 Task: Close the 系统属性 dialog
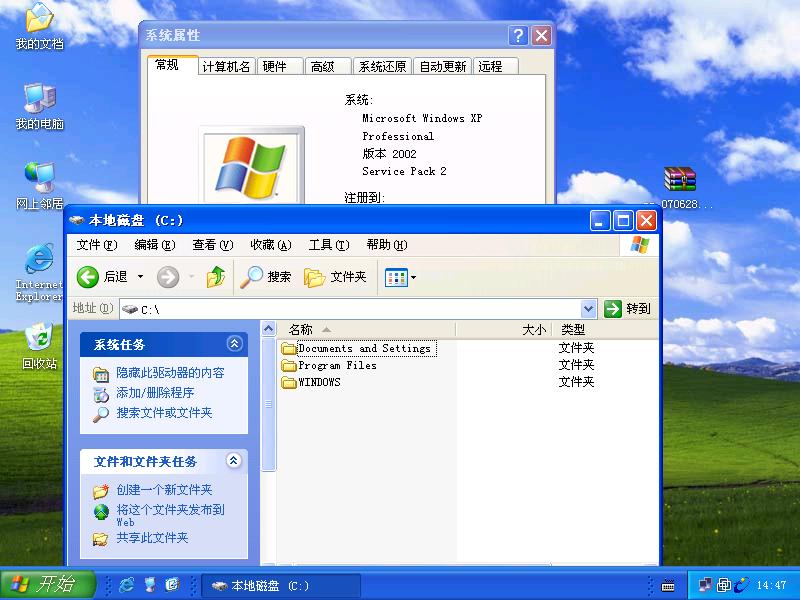(x=541, y=35)
